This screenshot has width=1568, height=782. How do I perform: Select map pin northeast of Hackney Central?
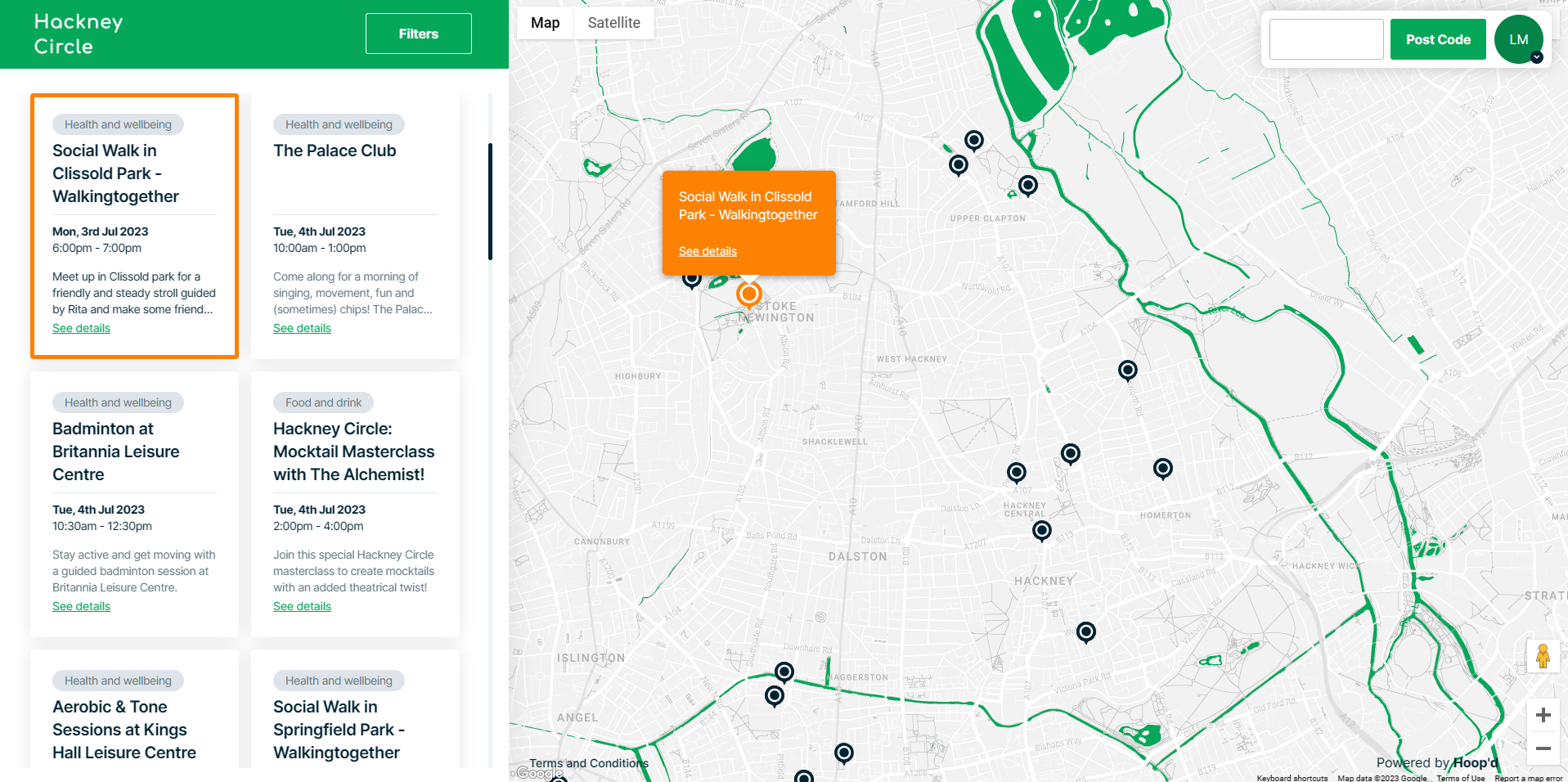coord(1071,454)
